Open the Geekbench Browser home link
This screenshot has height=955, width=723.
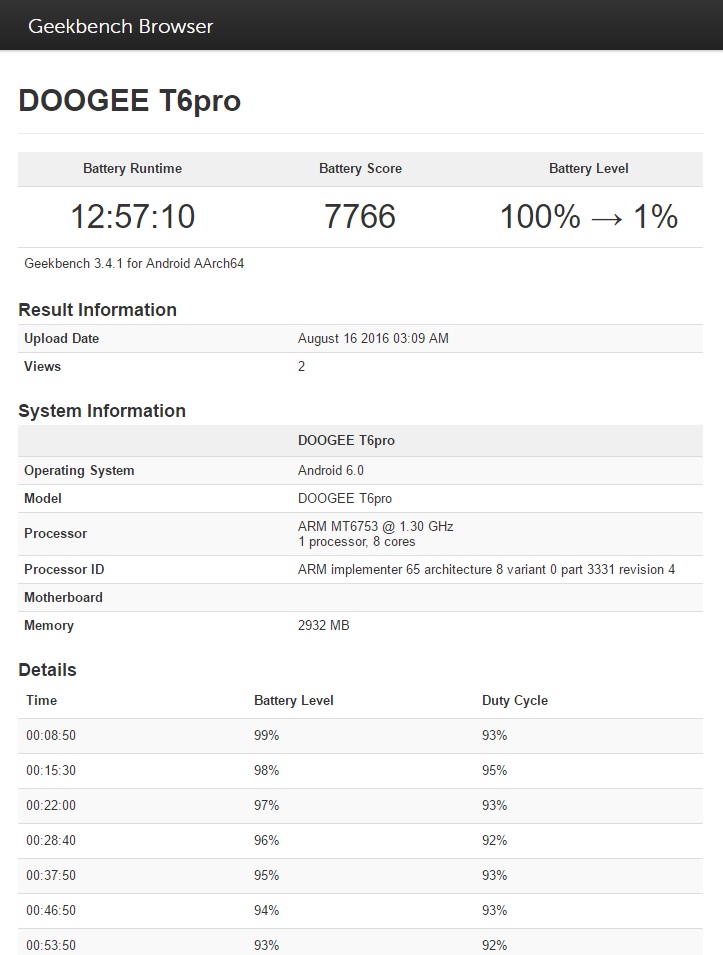pos(121,26)
